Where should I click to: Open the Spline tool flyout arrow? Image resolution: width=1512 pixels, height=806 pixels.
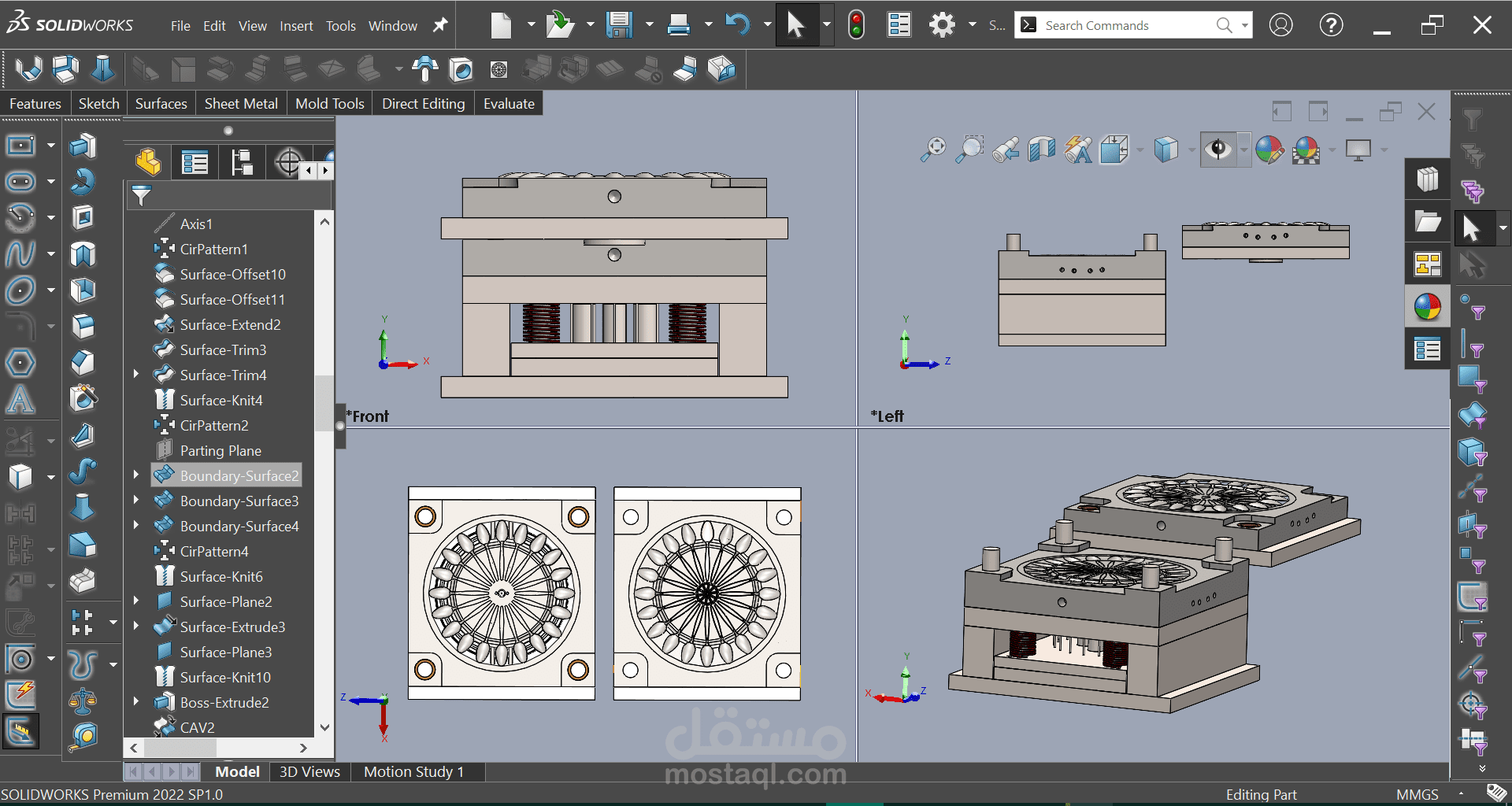coord(51,253)
